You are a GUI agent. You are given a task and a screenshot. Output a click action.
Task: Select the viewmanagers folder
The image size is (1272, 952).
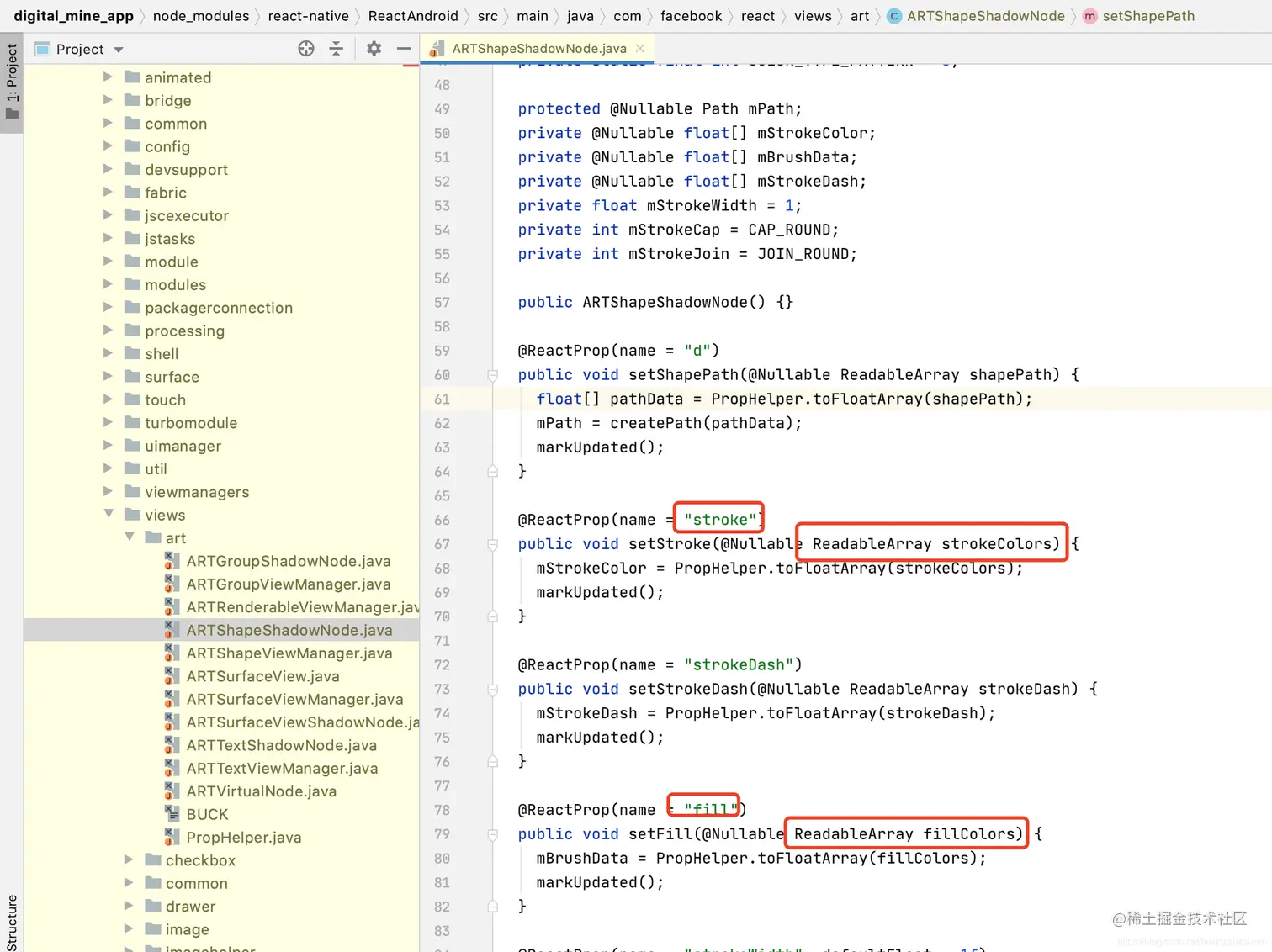(196, 492)
